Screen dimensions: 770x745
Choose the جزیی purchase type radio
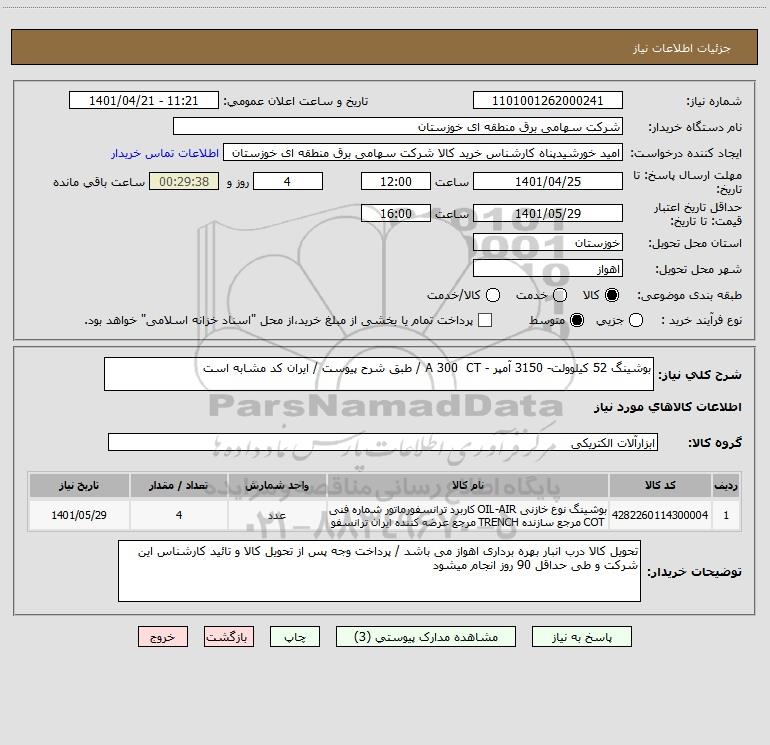click(636, 320)
